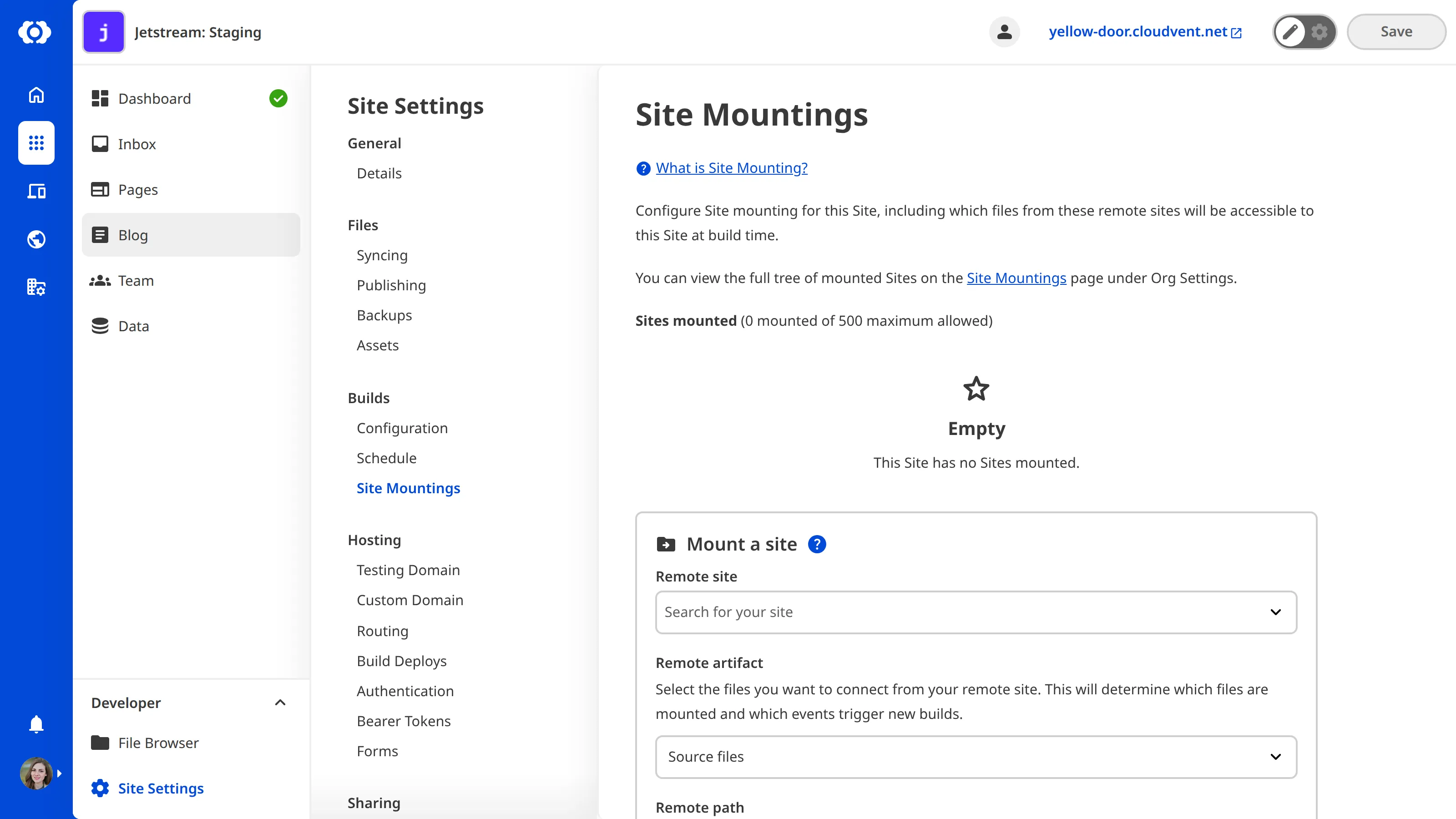The height and width of the screenshot is (819, 1456).
Task: Click the profile icon in the top bar
Action: coord(1004,32)
